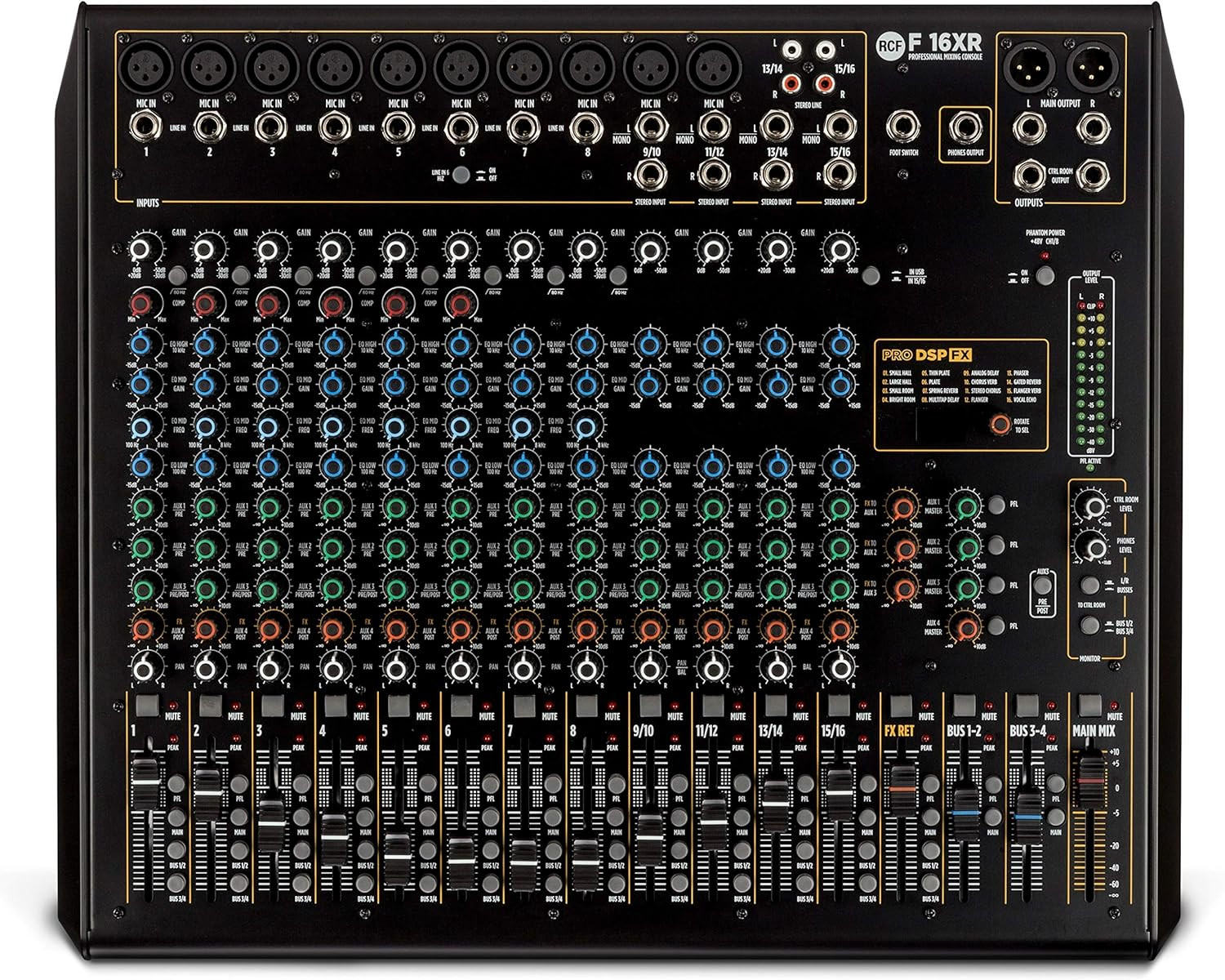Mute channel 1 with its MUTE button
Image resolution: width=1225 pixels, height=980 pixels.
coord(147,706)
